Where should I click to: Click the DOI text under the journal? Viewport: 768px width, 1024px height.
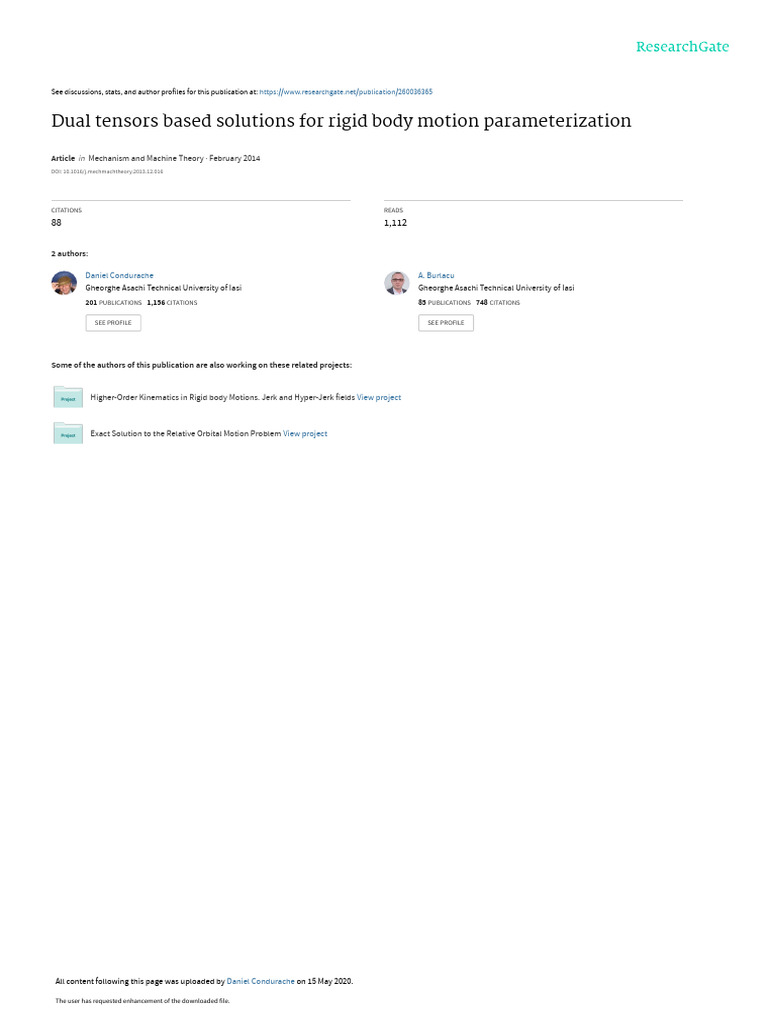click(x=107, y=172)
